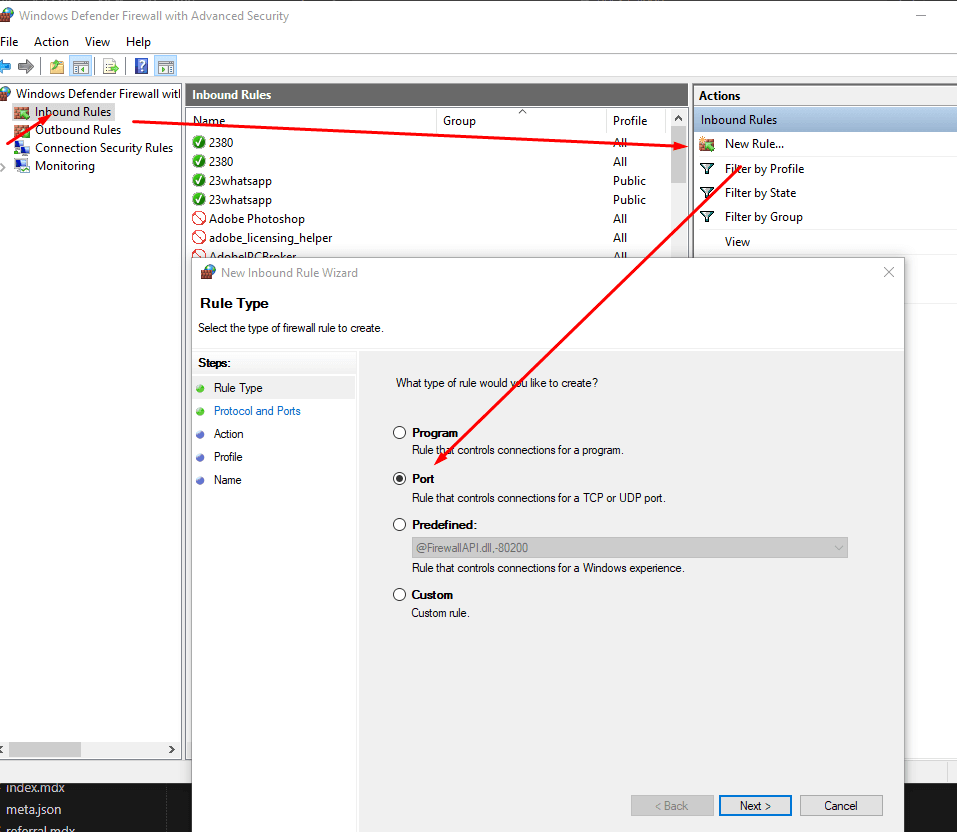Open the View menu
Viewport: 957px width, 832px height.
[97, 42]
